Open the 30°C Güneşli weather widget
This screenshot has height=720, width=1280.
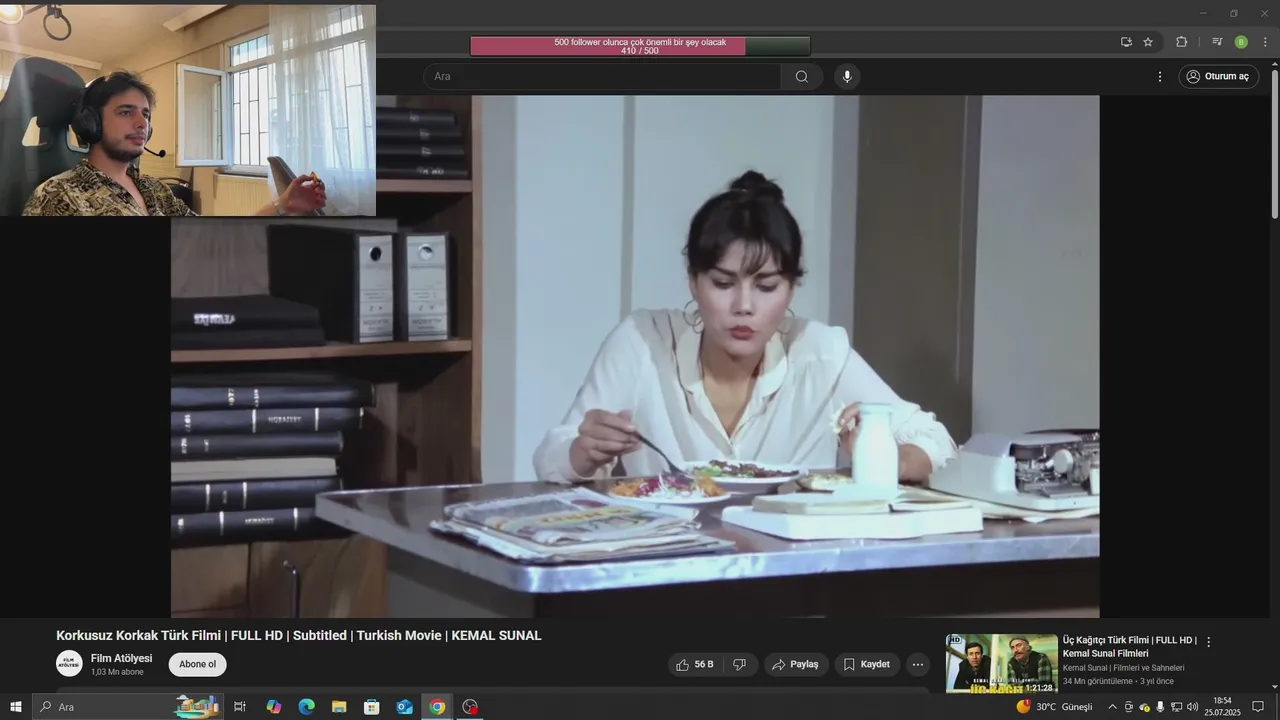(1055, 707)
